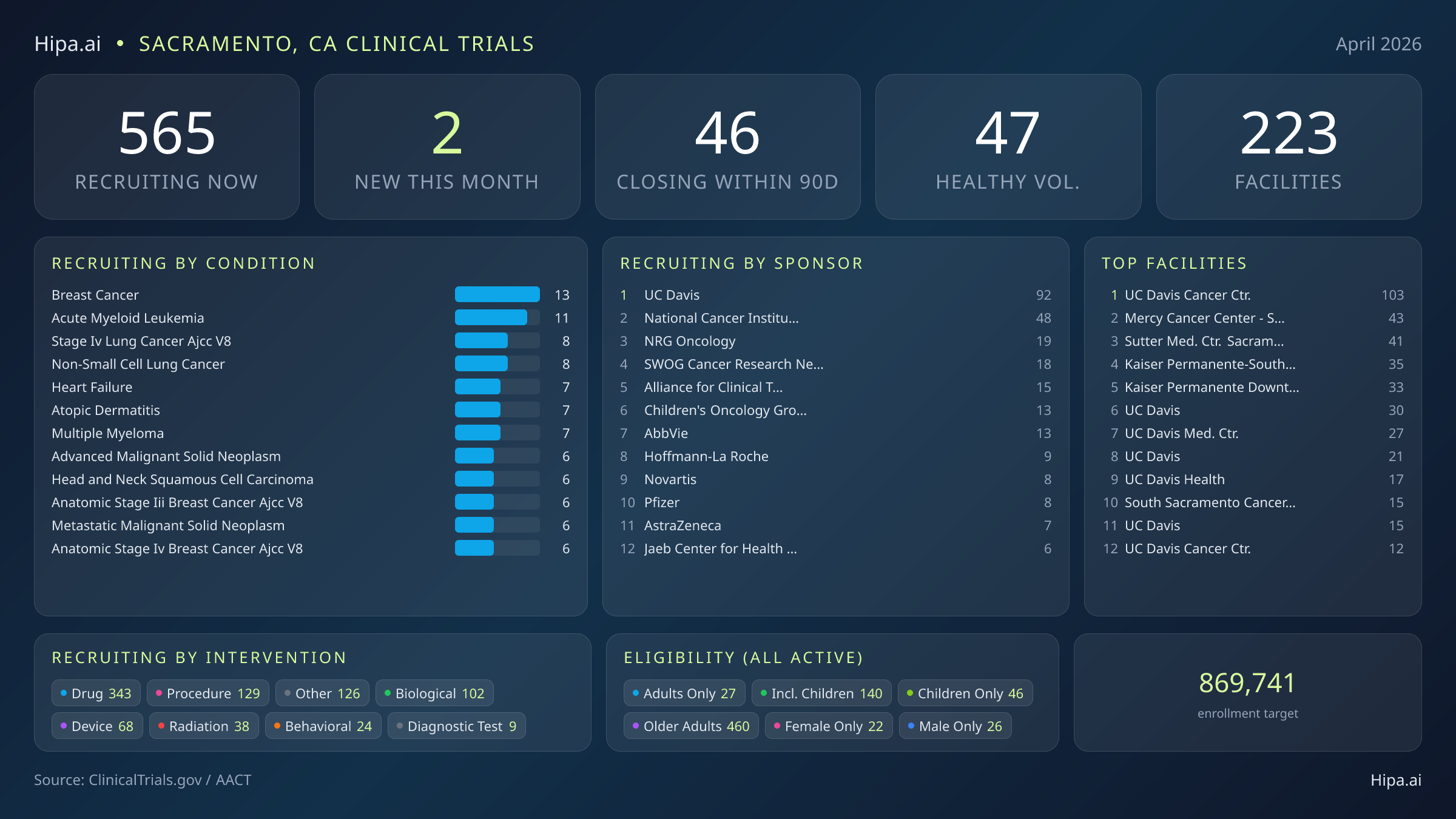Click the Top Facilities heading
The height and width of the screenshot is (819, 1456).
(1175, 263)
